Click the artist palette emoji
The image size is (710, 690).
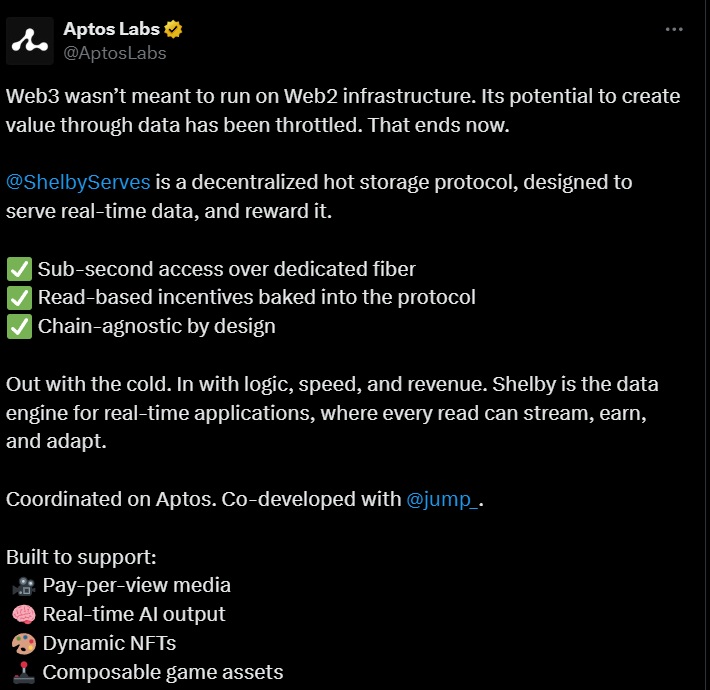(24, 643)
